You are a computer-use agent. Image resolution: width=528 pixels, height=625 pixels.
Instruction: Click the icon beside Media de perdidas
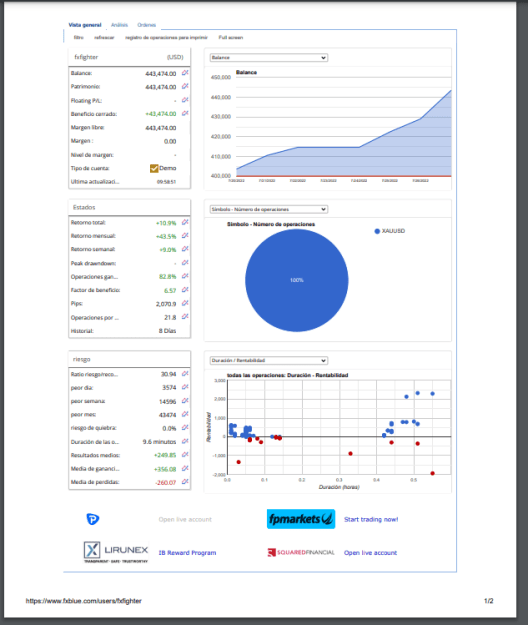pos(185,482)
